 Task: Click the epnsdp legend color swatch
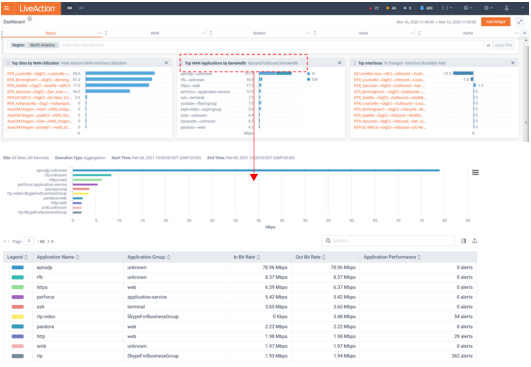pyautogui.click(x=18, y=267)
